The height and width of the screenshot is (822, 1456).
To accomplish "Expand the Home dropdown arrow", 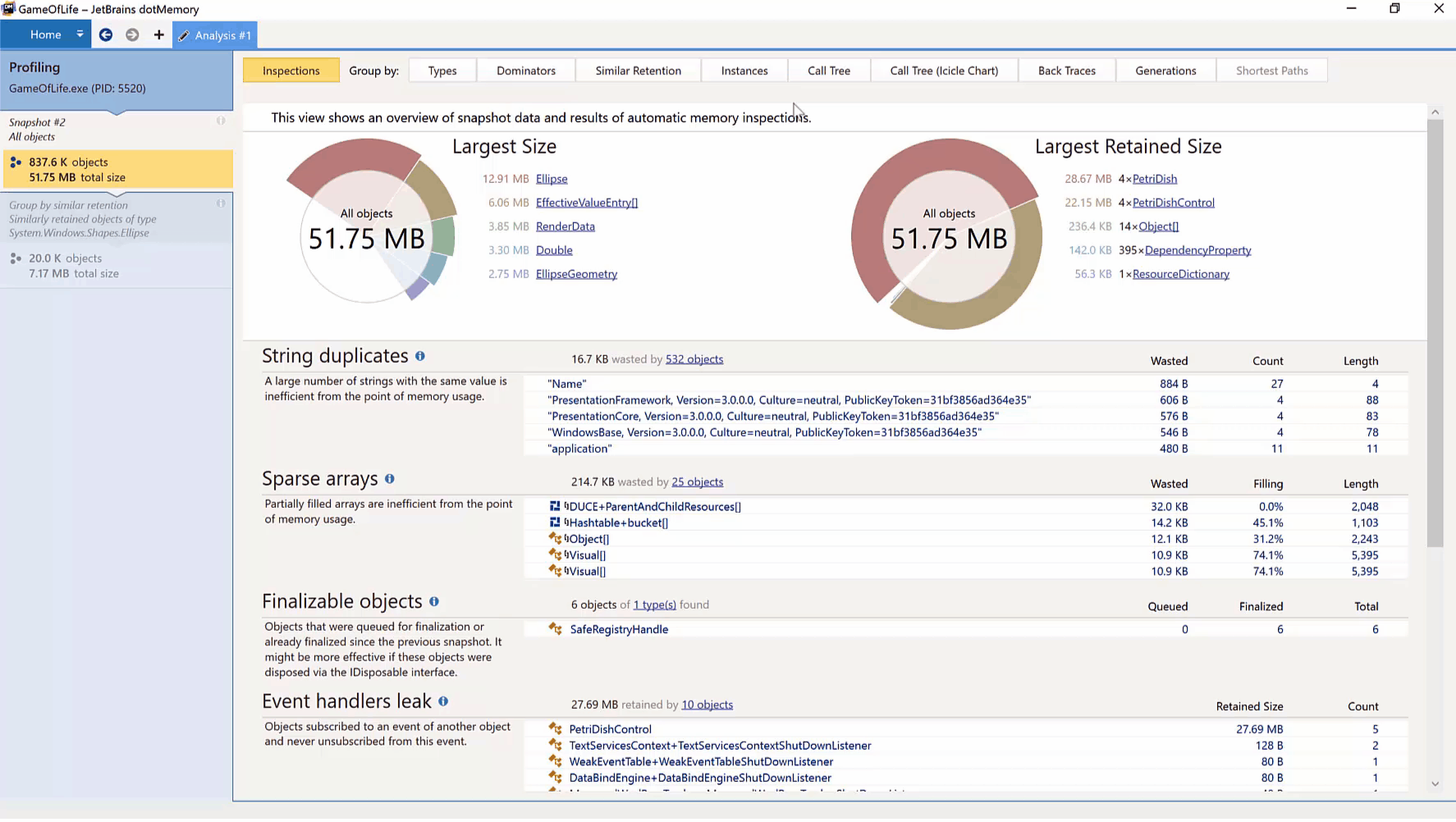I will [x=80, y=34].
